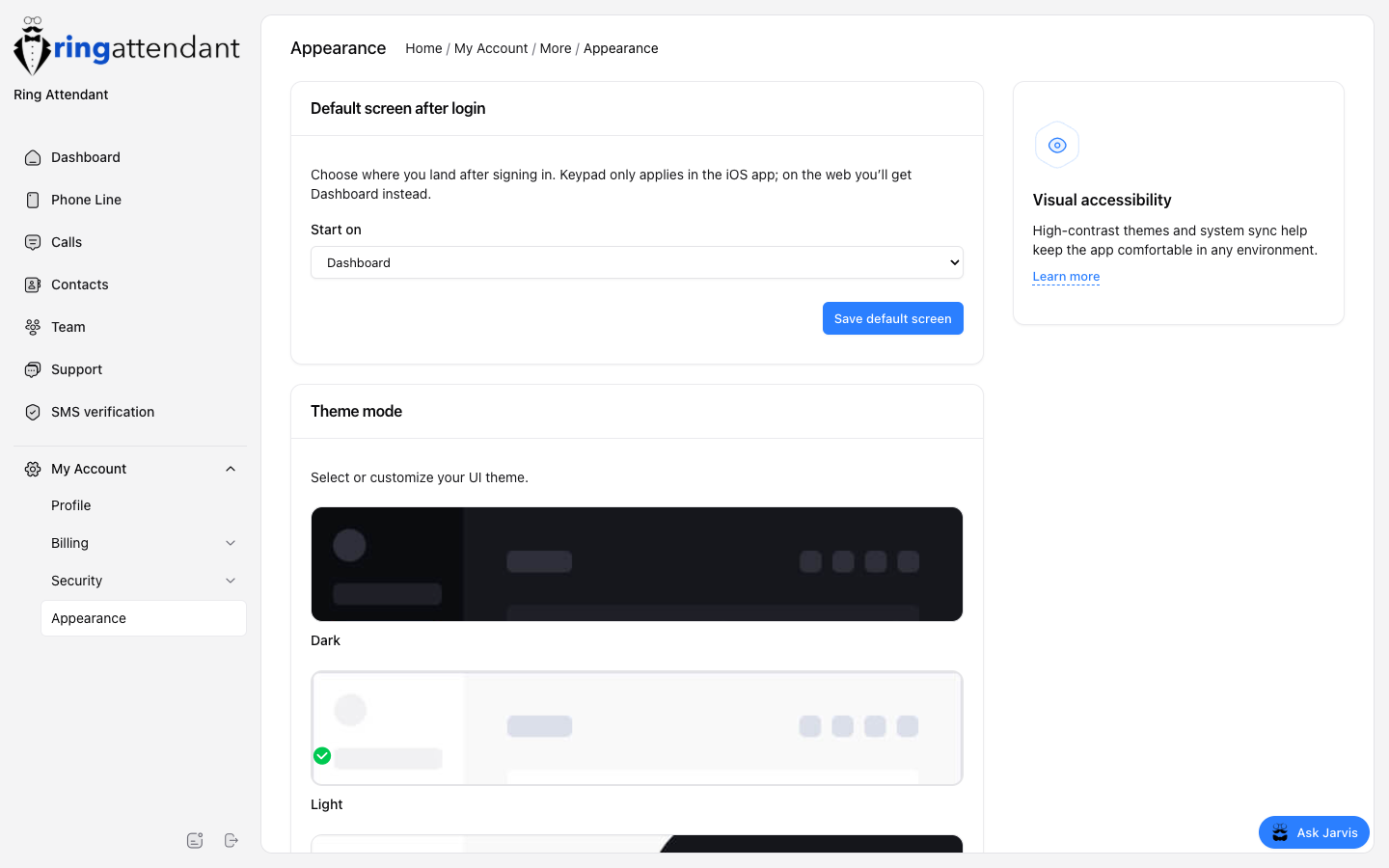Click the My Account label
The width and height of the screenshot is (1389, 868).
tap(89, 469)
